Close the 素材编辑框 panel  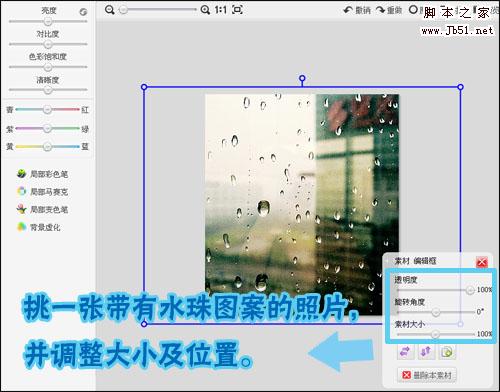click(x=482, y=262)
